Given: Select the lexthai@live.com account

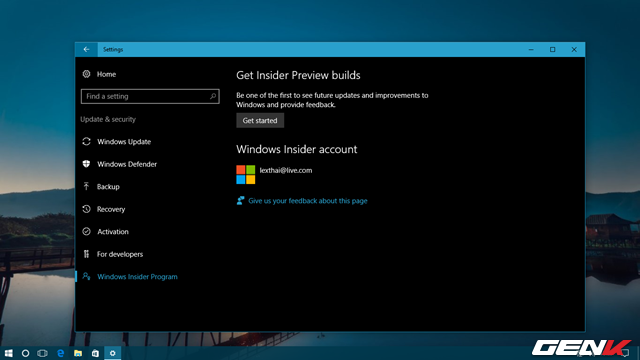Looking at the screenshot, I should pyautogui.click(x=286, y=170).
